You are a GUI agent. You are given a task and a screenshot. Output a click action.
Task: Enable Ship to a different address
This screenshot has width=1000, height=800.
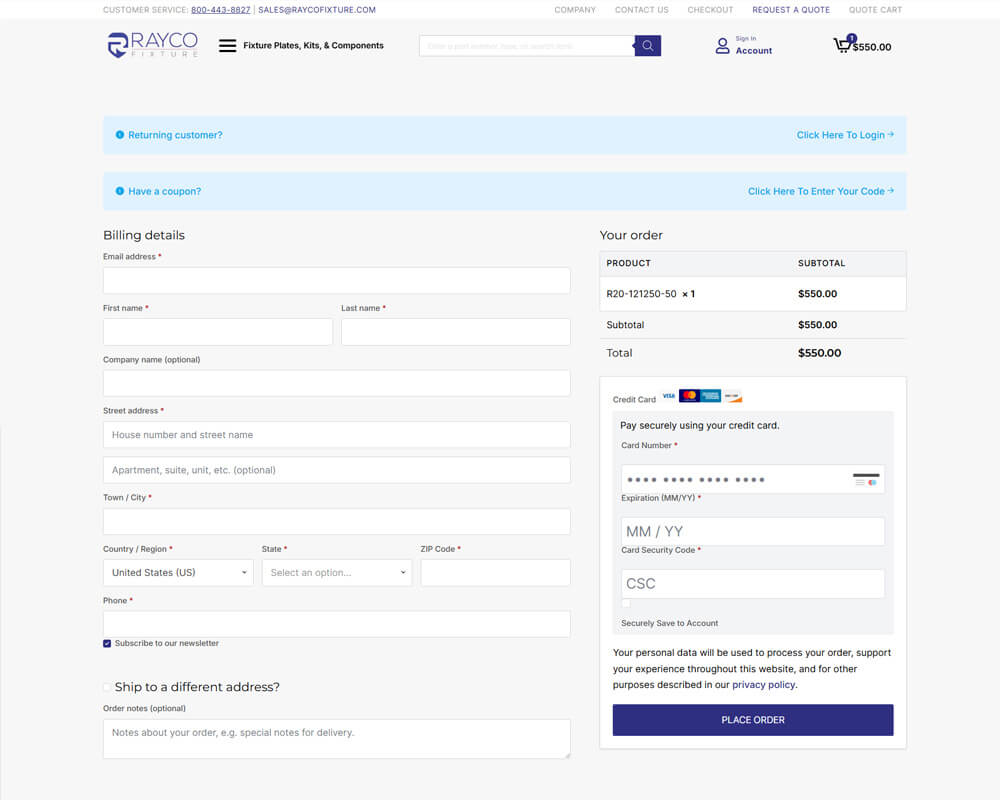[x=108, y=687]
